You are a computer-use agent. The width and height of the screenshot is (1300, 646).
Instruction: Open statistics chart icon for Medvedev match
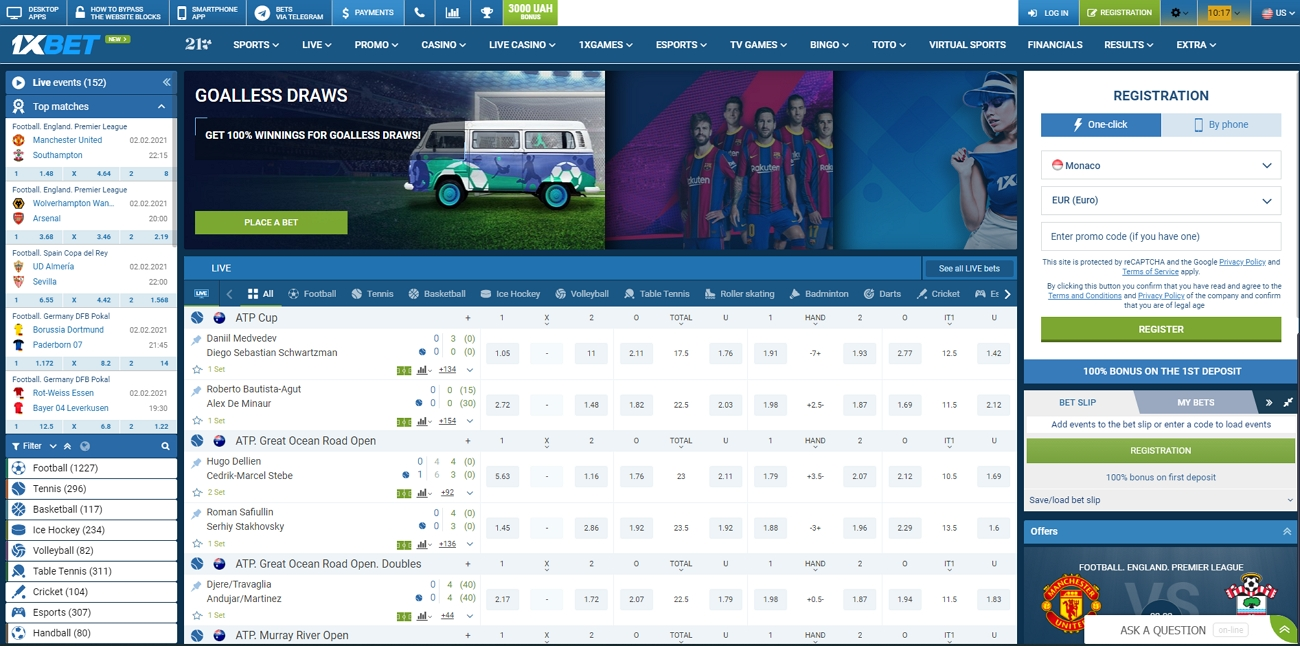click(x=424, y=369)
